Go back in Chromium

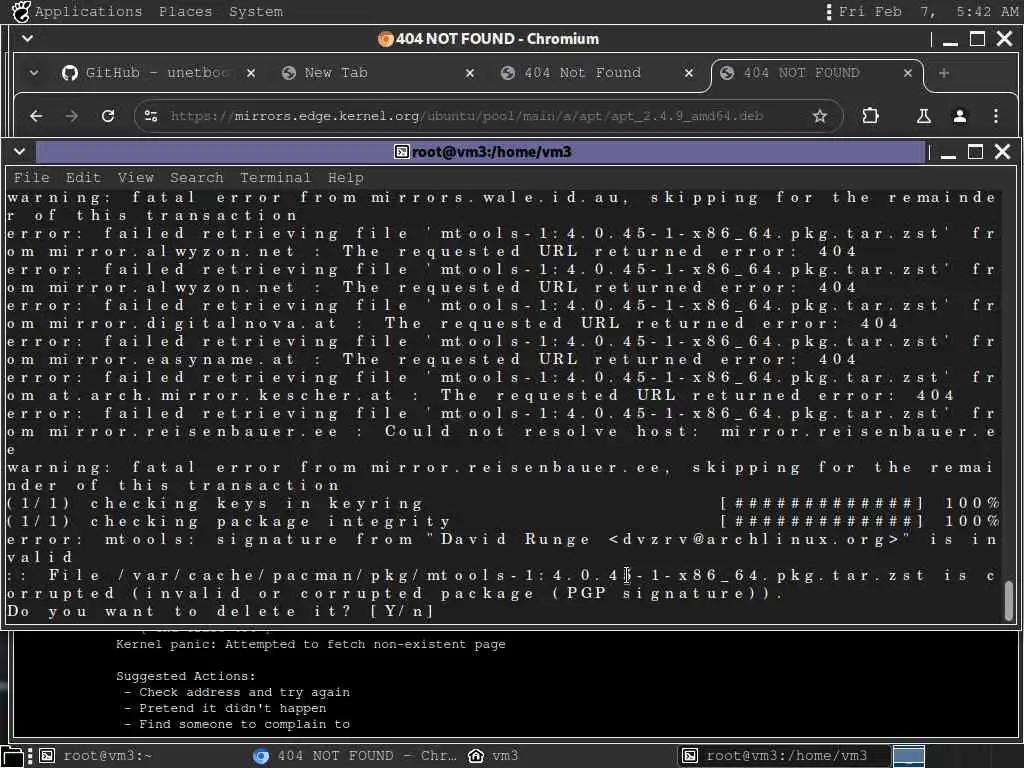pos(37,116)
